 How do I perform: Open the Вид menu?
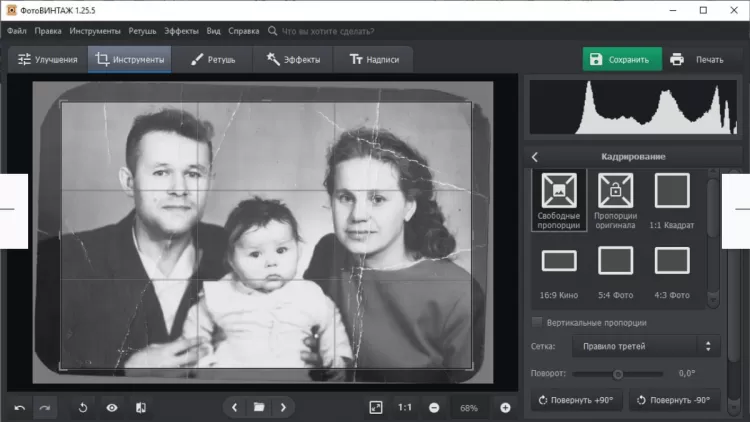[x=213, y=31]
